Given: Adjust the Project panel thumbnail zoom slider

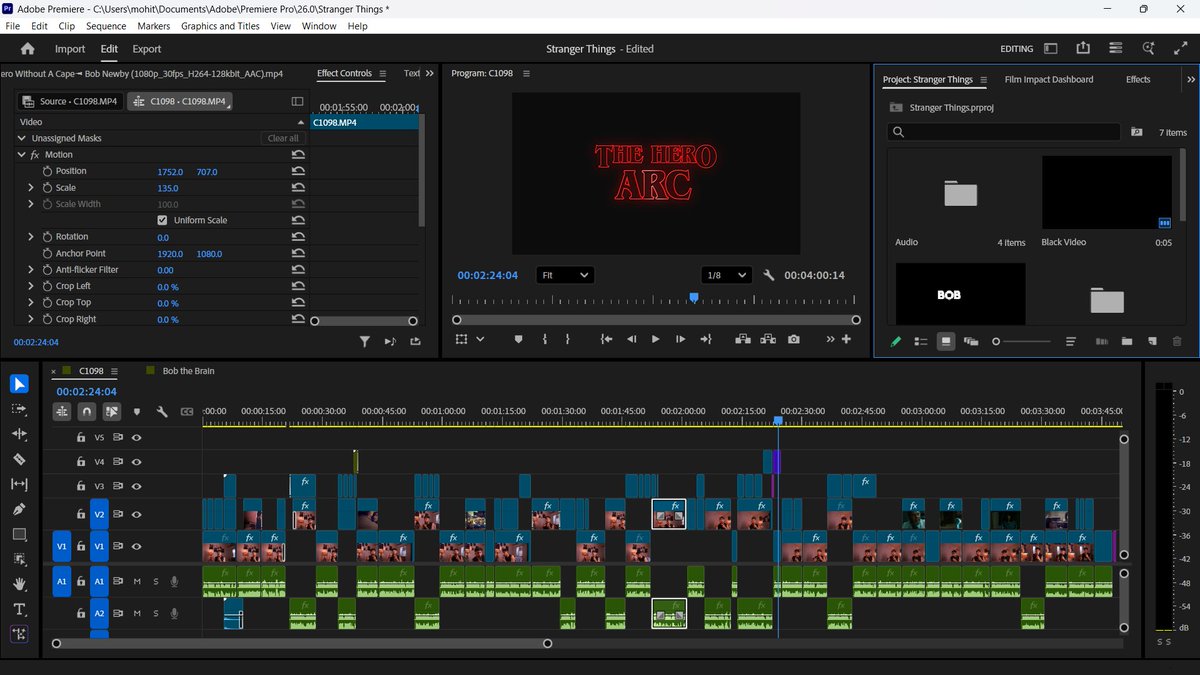Looking at the screenshot, I should point(1023,341).
